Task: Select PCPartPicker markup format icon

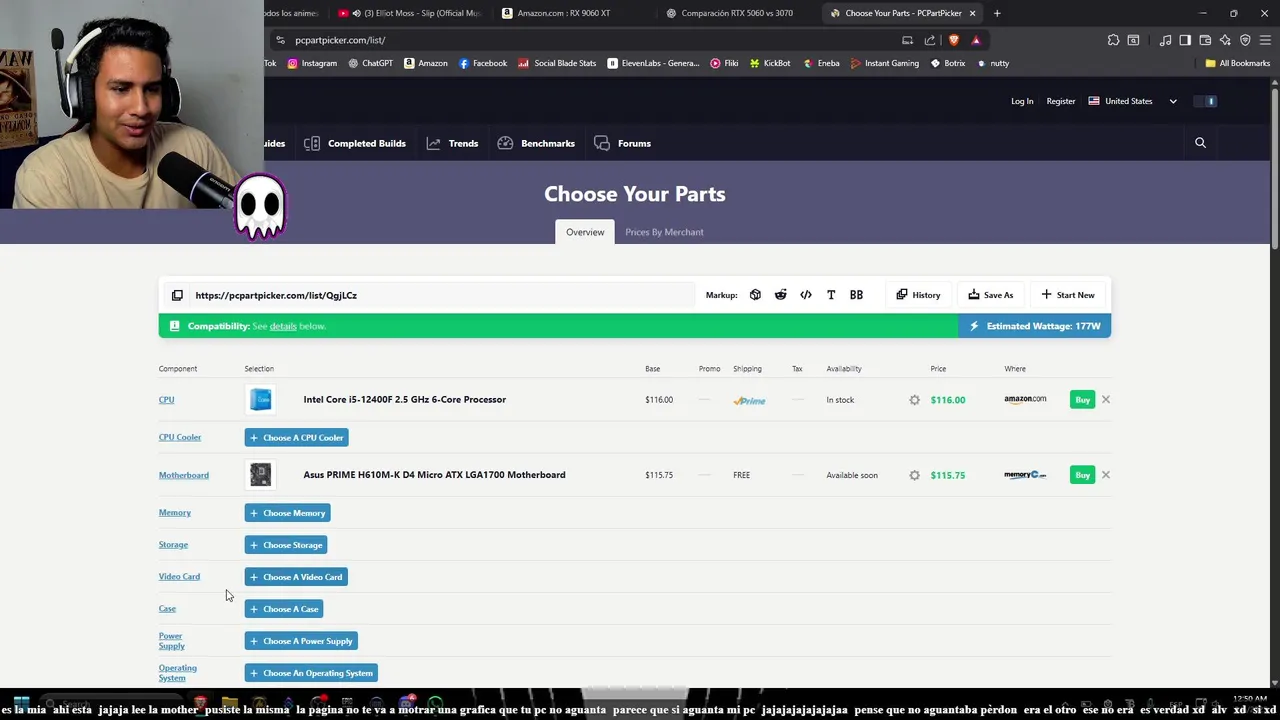Action: 755,295
